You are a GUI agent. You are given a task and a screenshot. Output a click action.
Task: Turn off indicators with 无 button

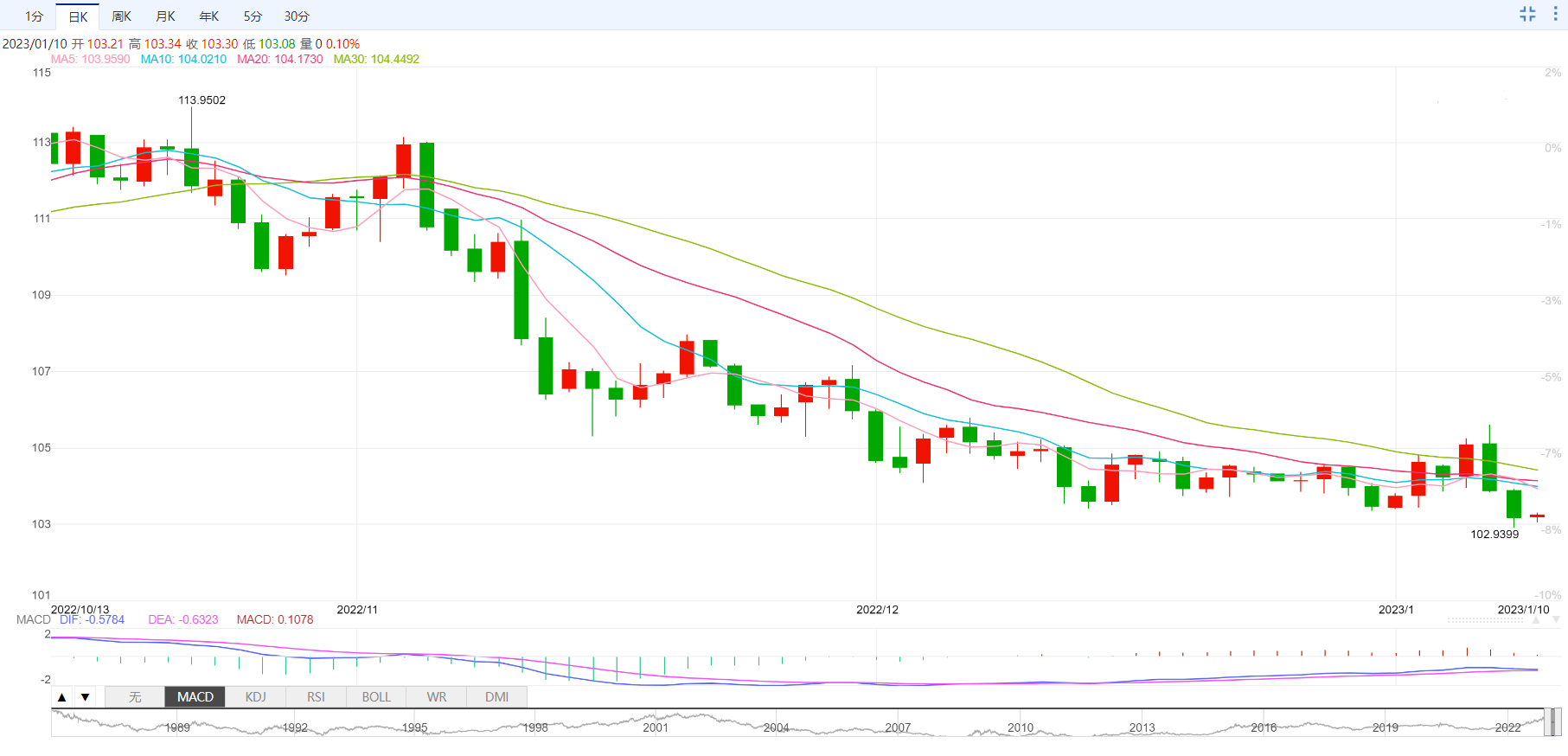[135, 697]
